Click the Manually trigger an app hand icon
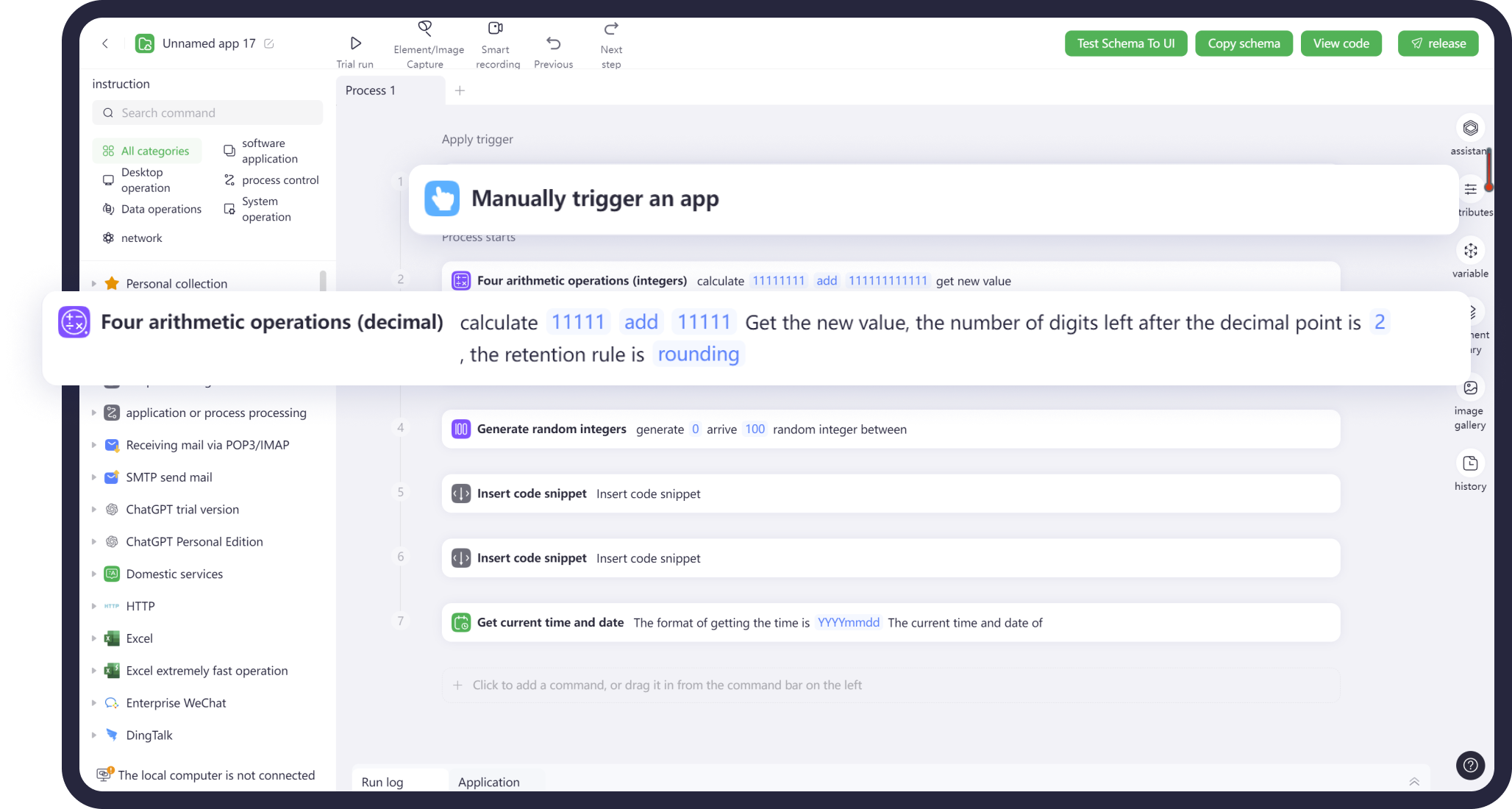 pos(442,199)
